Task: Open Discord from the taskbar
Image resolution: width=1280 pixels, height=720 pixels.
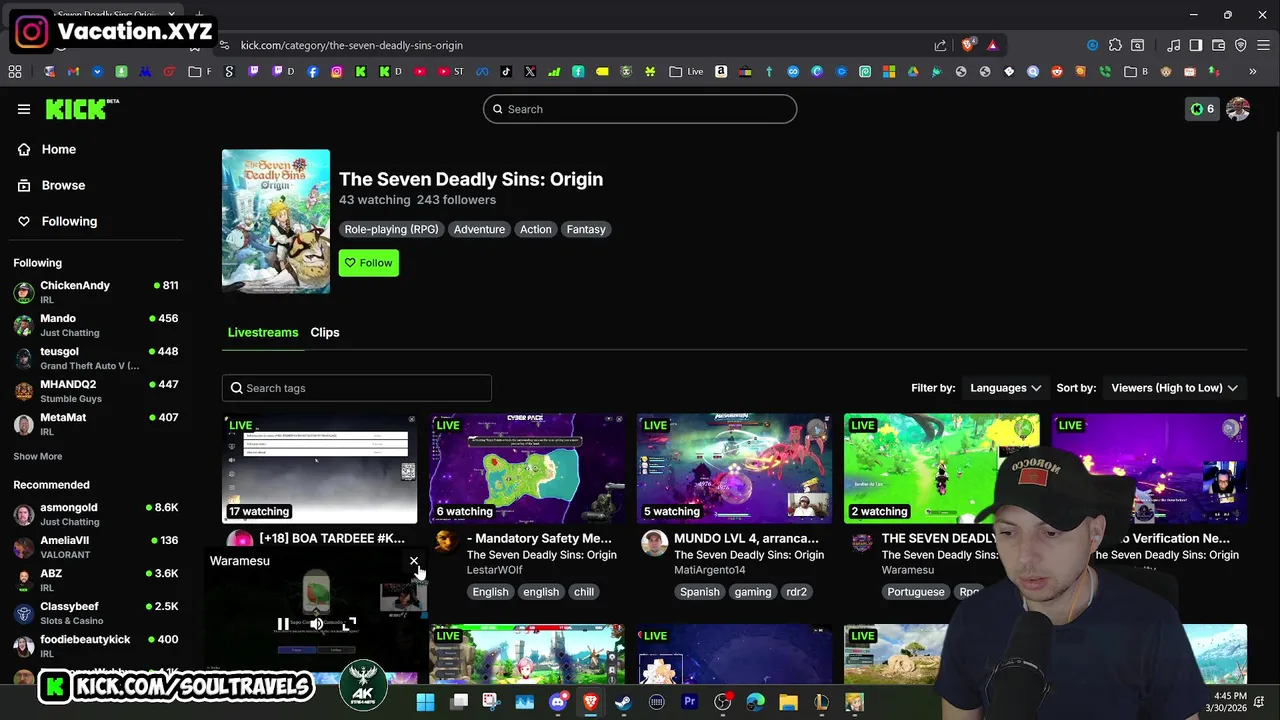Action: coord(557,702)
